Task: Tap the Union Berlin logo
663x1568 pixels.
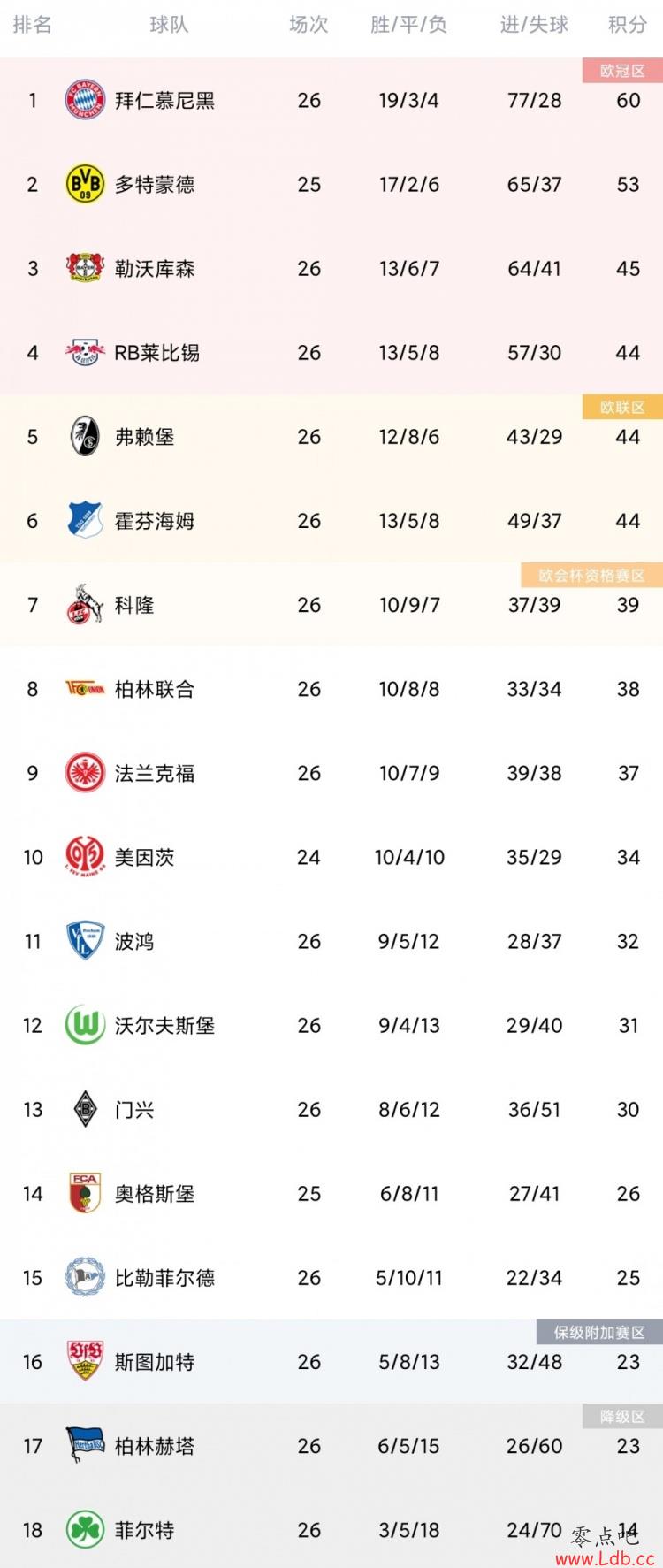Action: [x=86, y=688]
